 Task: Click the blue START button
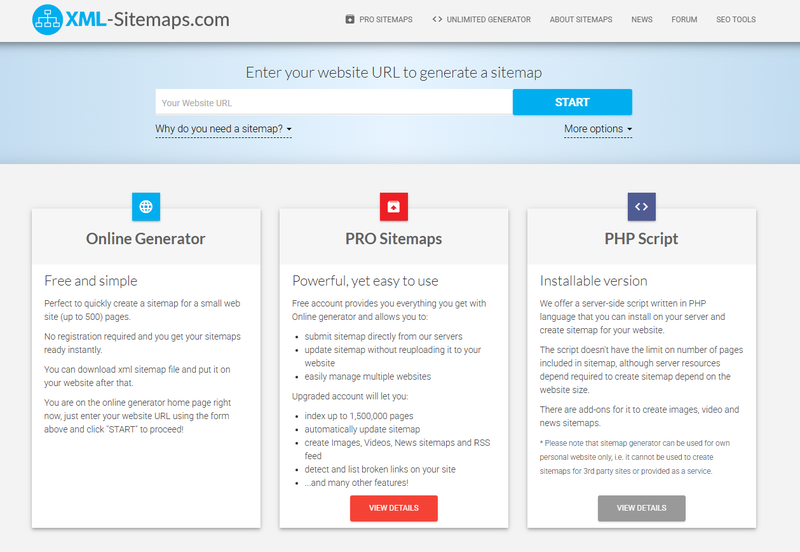tap(572, 102)
